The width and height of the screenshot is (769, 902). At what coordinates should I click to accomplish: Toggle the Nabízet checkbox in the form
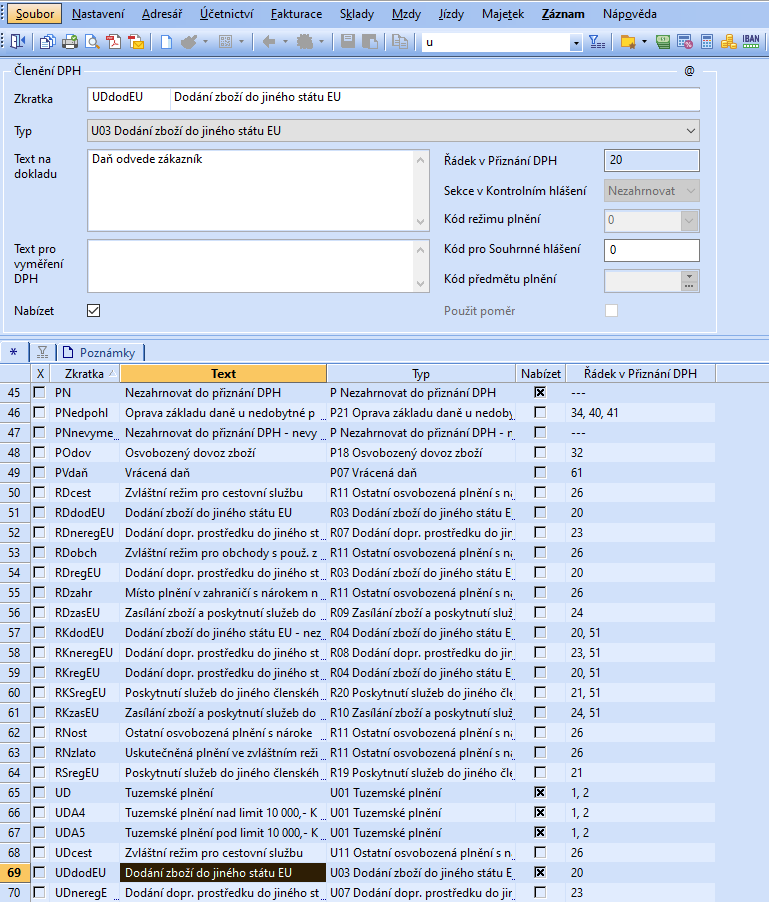point(94,311)
